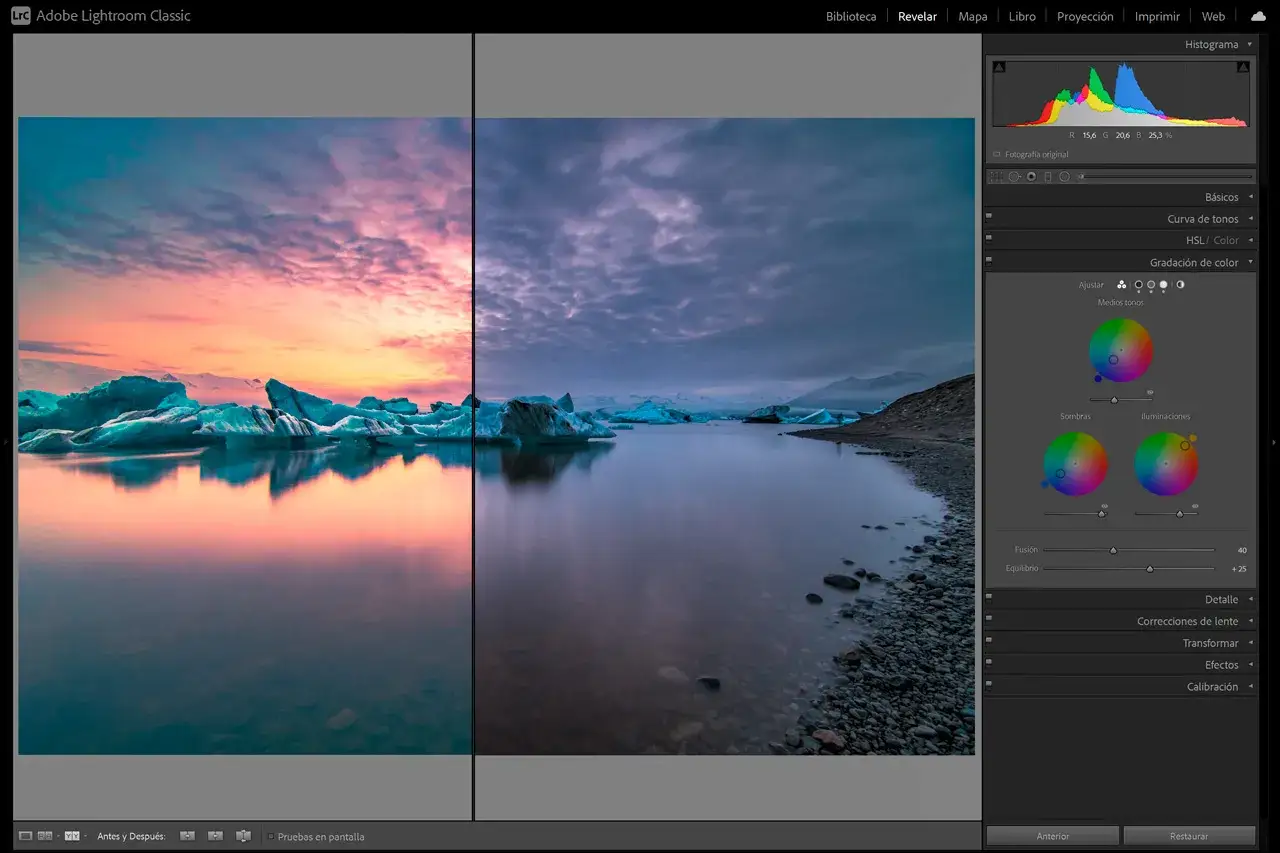
Task: Select the radial filter tool icon
Action: [x=1064, y=176]
